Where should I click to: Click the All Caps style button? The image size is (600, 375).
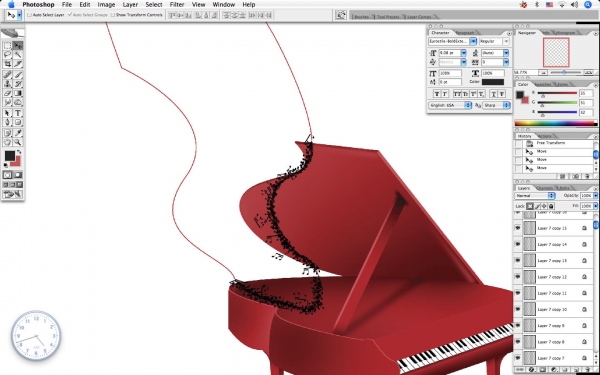tap(457, 94)
